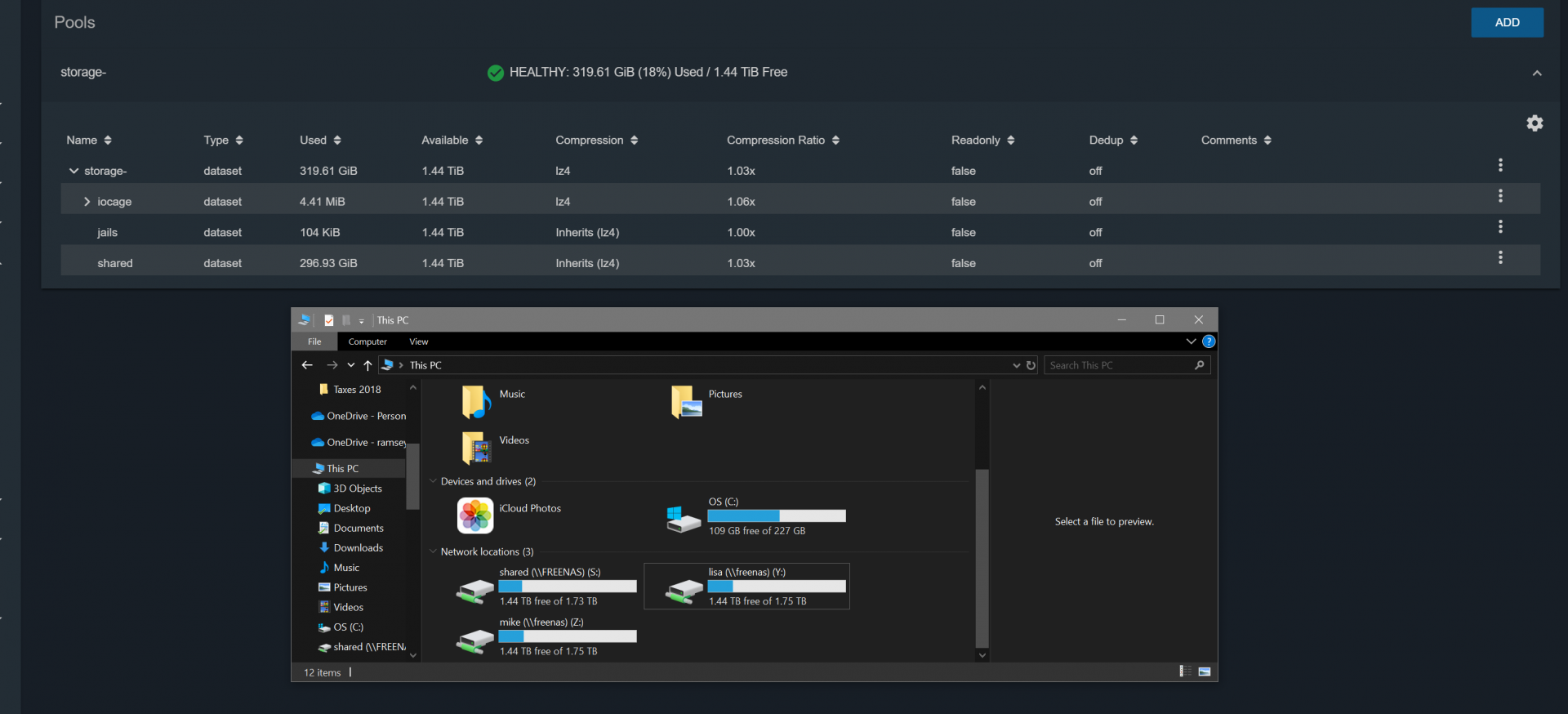
Task: Open pool settings gear icon
Action: [x=1535, y=123]
